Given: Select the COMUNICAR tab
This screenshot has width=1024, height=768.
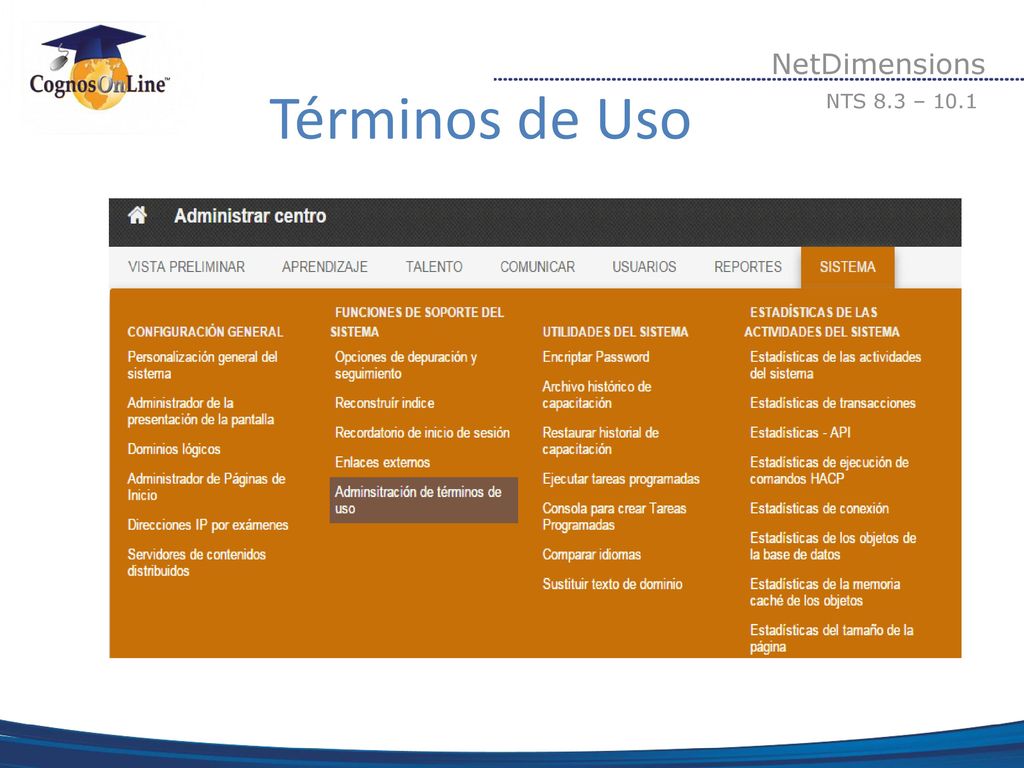Looking at the screenshot, I should click(537, 266).
